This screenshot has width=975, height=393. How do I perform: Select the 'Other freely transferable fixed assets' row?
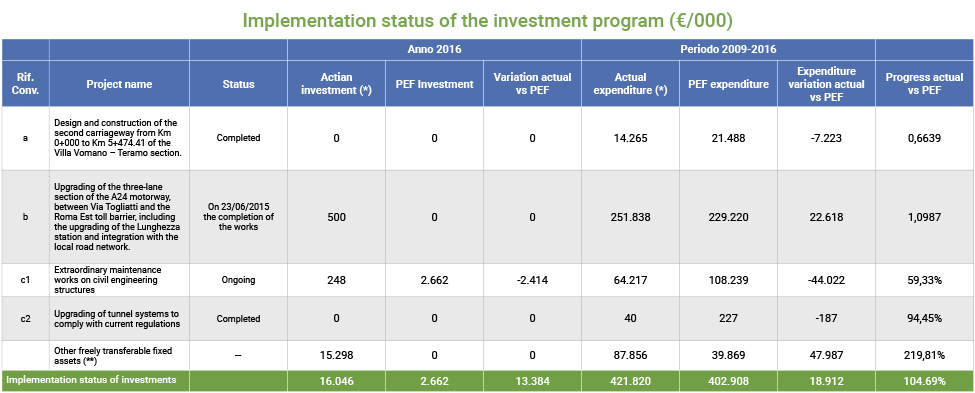tap(488, 355)
